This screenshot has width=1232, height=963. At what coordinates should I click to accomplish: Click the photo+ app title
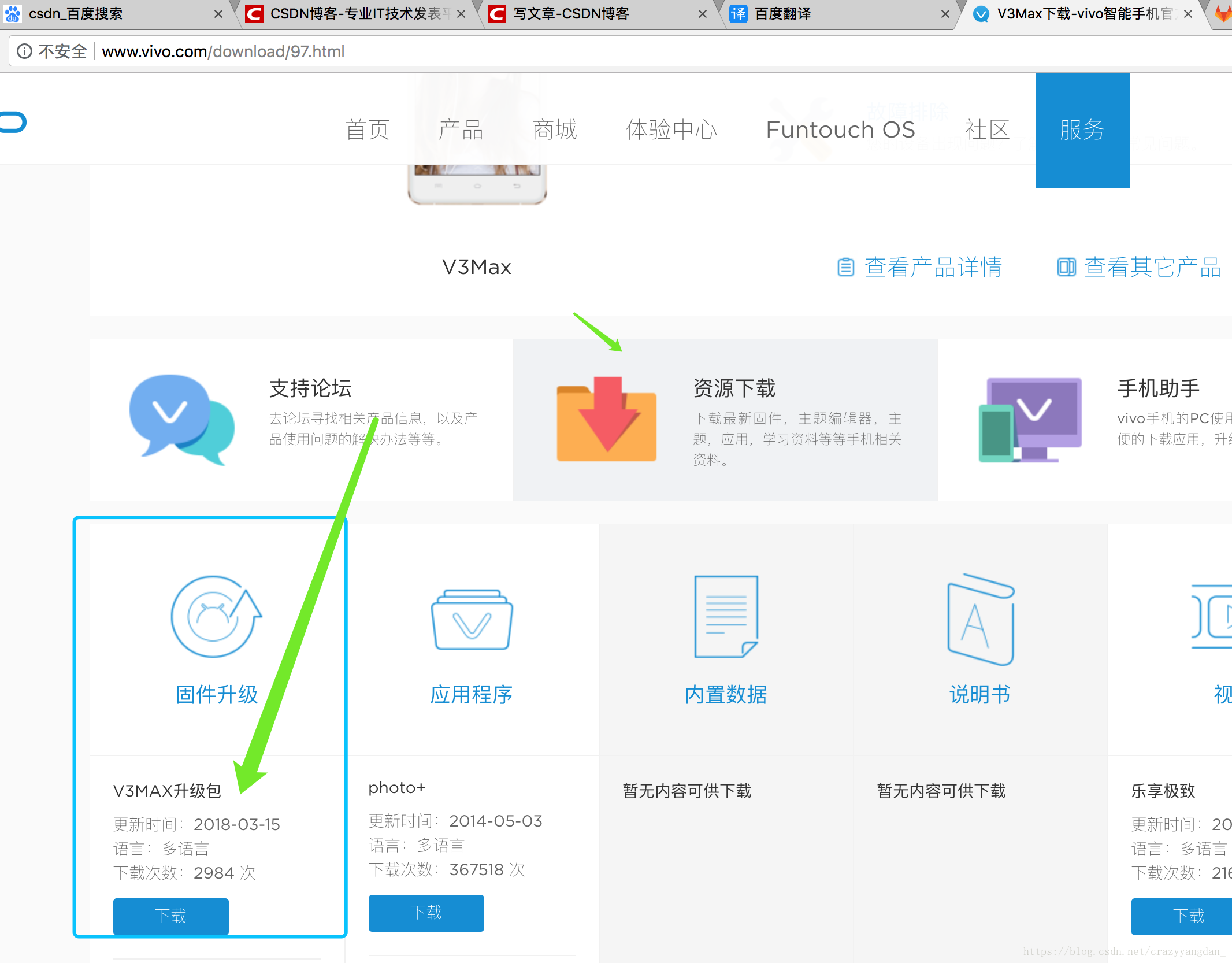(x=397, y=788)
